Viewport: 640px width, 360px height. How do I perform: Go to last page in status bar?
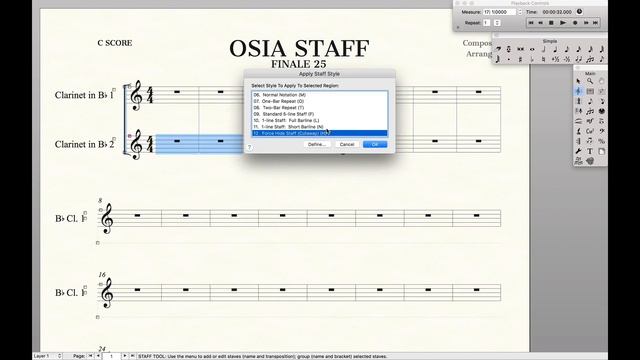point(132,356)
